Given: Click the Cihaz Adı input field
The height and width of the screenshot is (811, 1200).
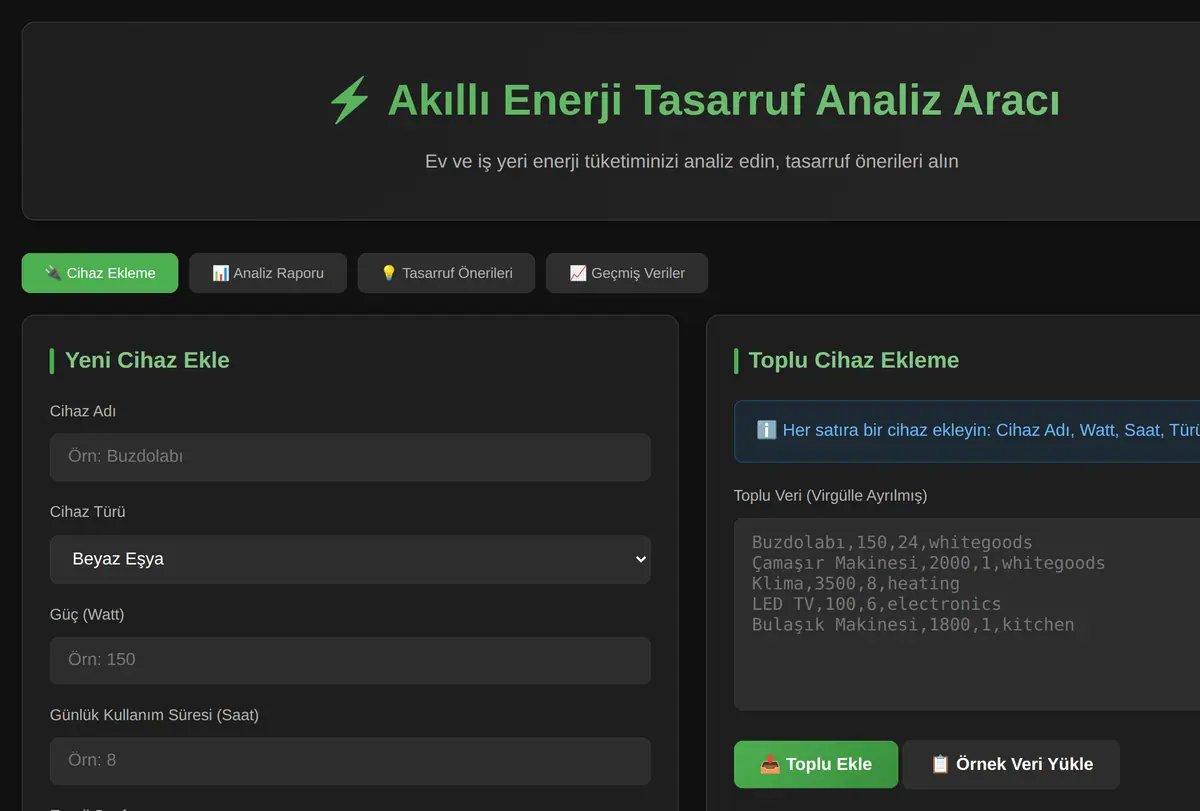Looking at the screenshot, I should click(350, 457).
